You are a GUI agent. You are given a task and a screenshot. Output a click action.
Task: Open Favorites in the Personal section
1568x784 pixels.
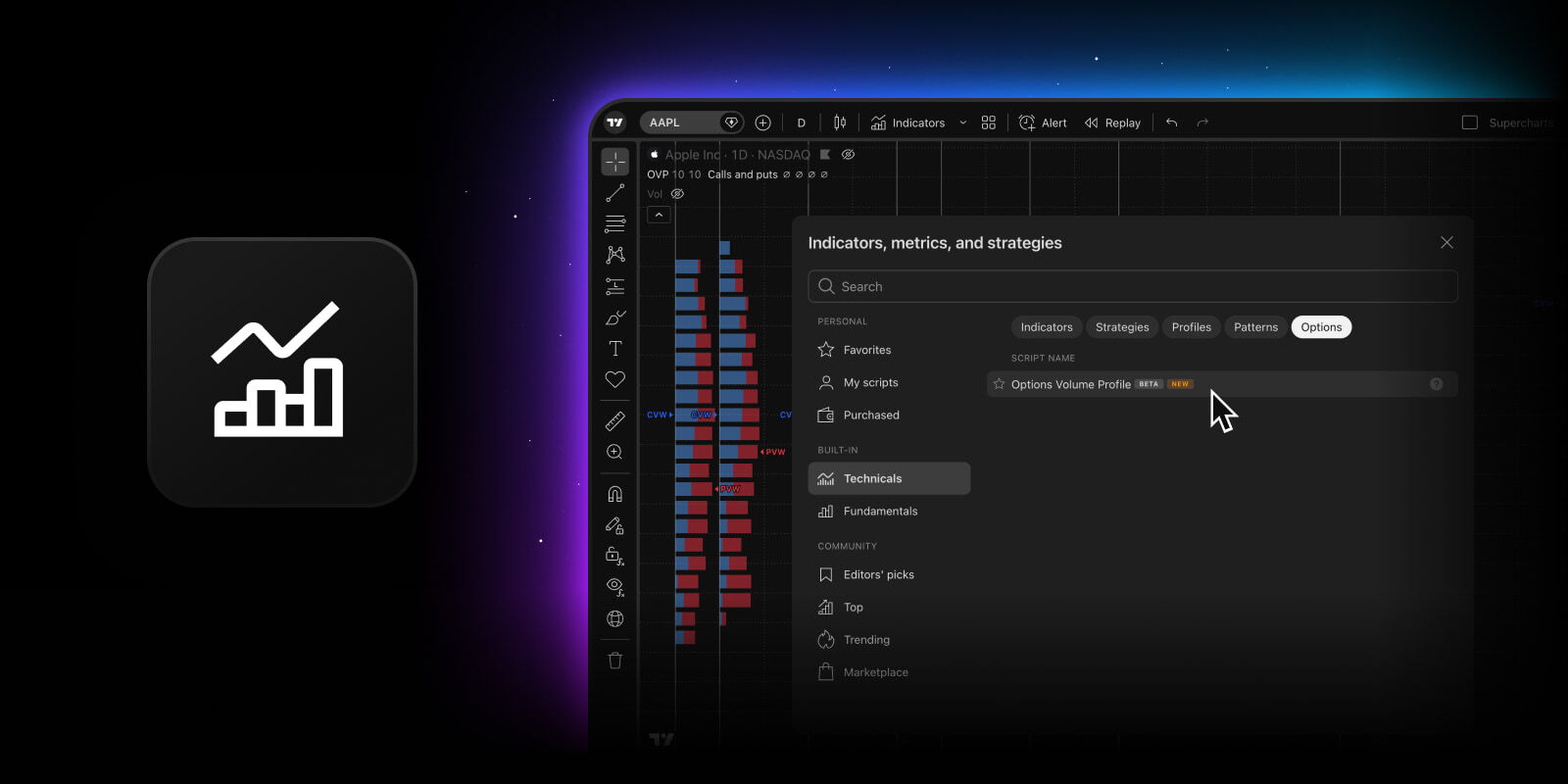(889, 350)
